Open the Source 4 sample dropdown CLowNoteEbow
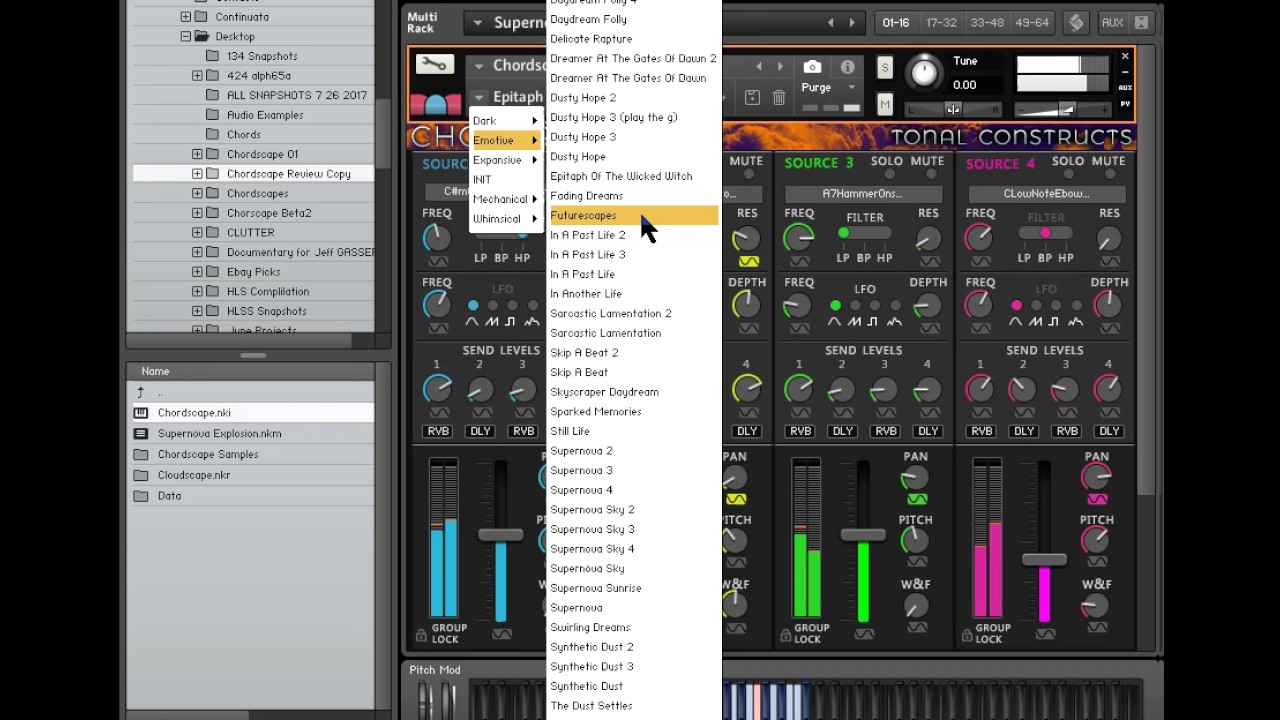 coord(1046,193)
